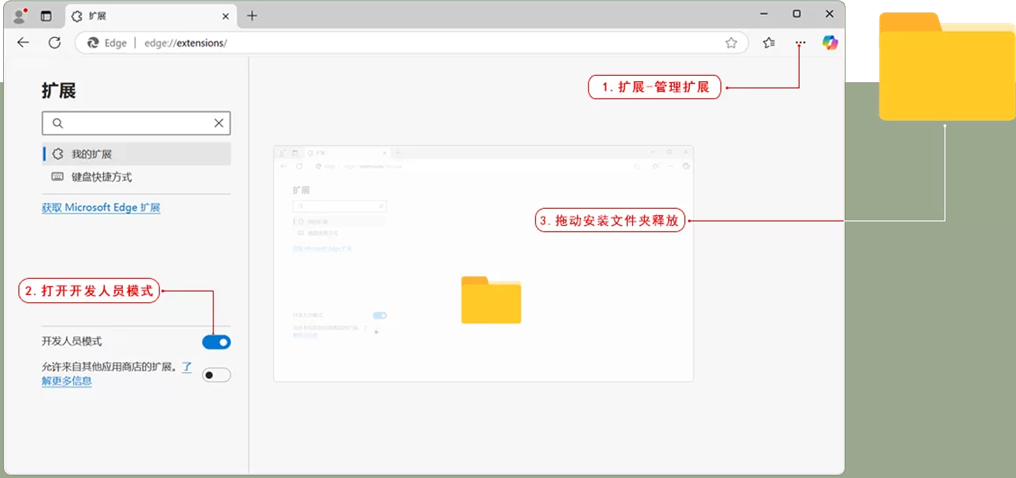Refresh the page with reload icon
This screenshot has height=478, width=1016.
(x=55, y=43)
